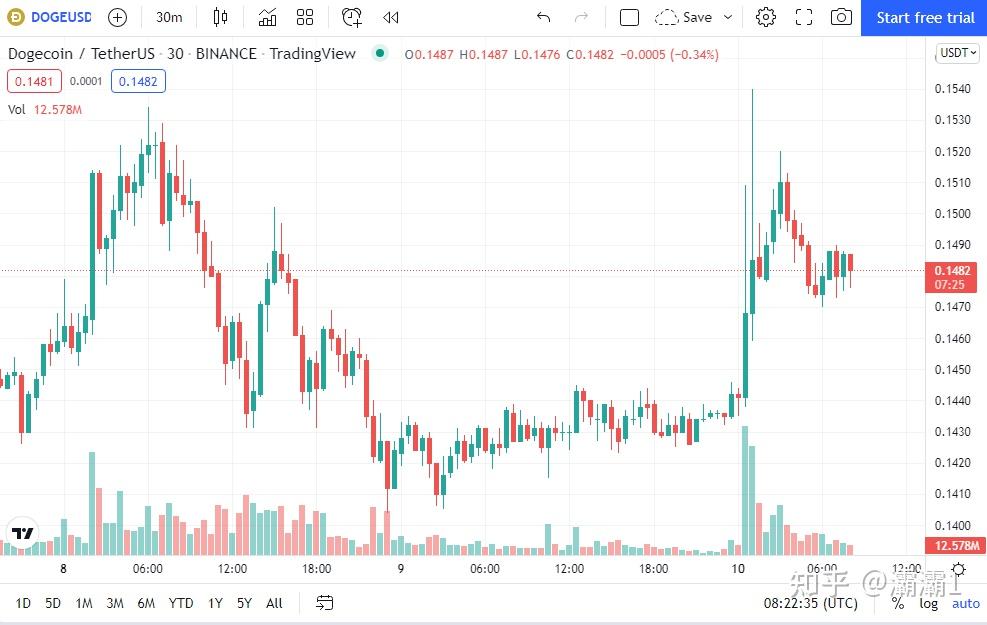Viewport: 987px width, 625px height.
Task: Select the YTD time range
Action: click(181, 603)
